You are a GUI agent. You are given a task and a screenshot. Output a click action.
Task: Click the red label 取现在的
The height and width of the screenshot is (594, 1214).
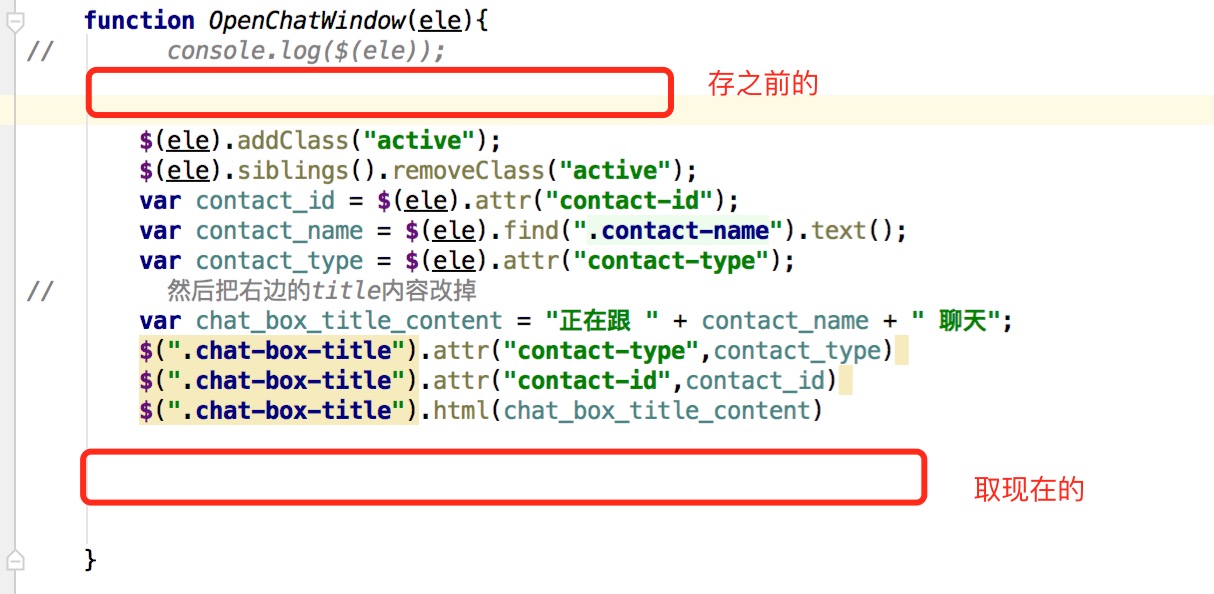1029,490
